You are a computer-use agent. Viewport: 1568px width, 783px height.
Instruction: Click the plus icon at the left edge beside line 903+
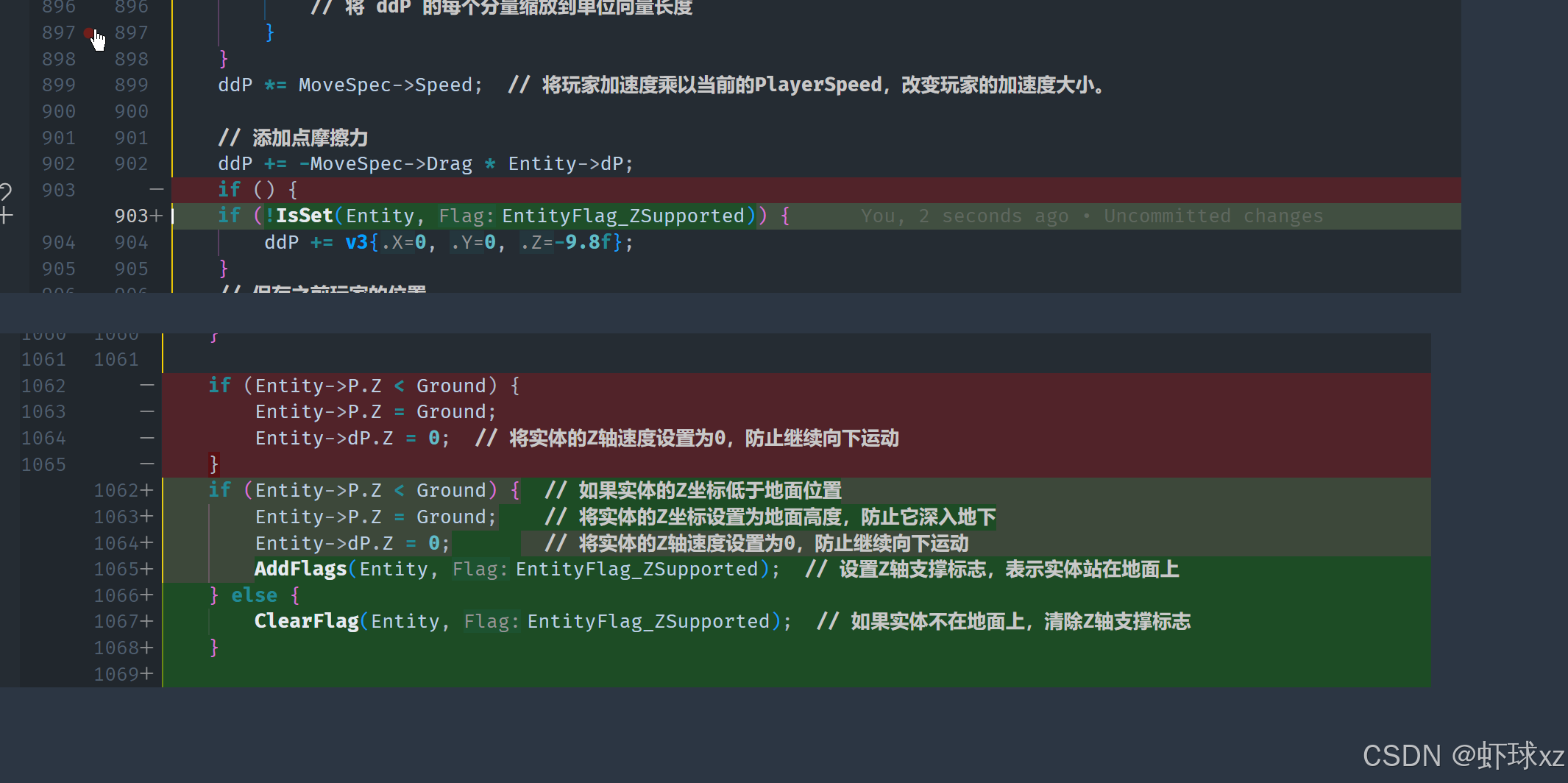pyautogui.click(x=7, y=216)
